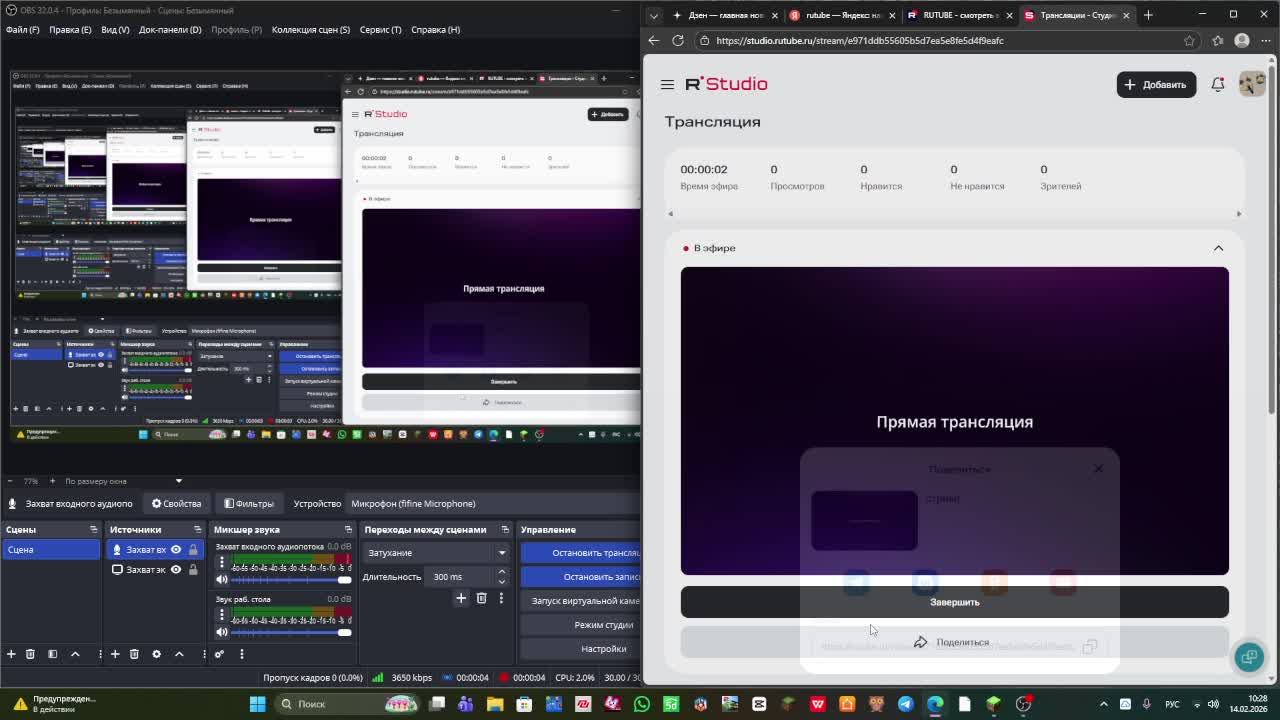Add a scene transition with plus icon

coord(461,598)
